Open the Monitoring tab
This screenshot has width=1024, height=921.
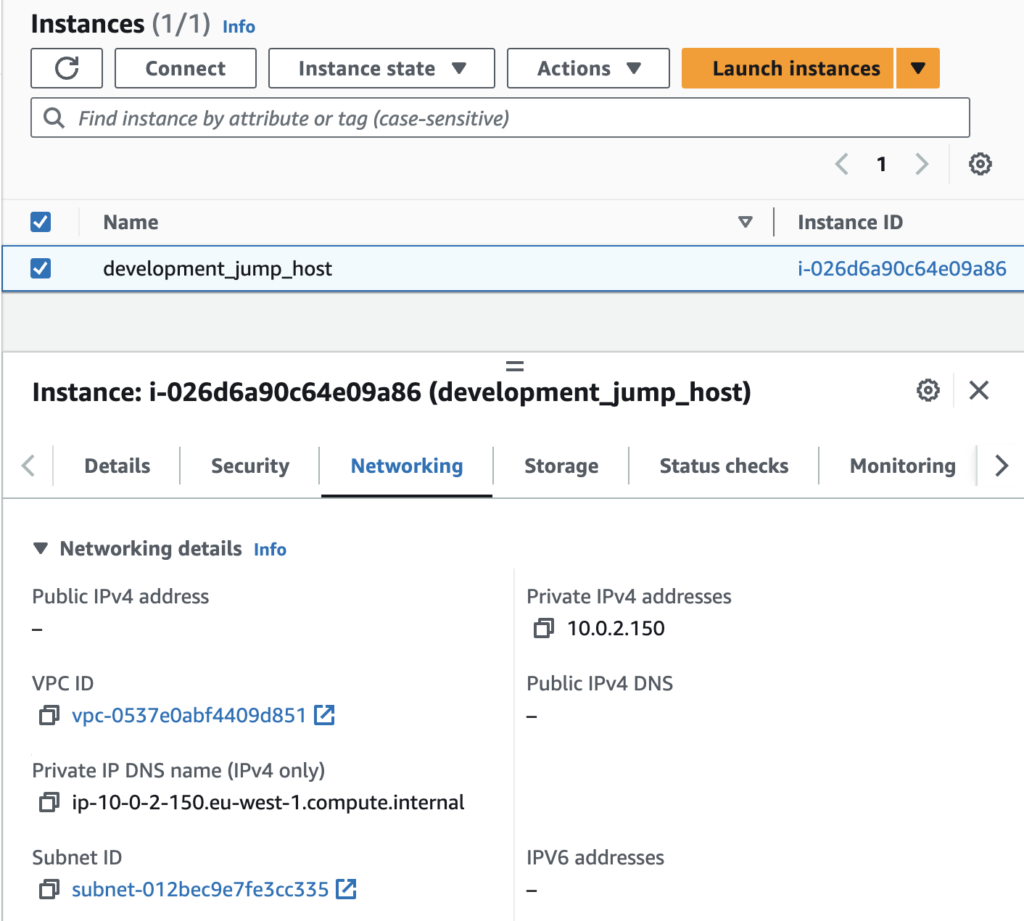901,465
